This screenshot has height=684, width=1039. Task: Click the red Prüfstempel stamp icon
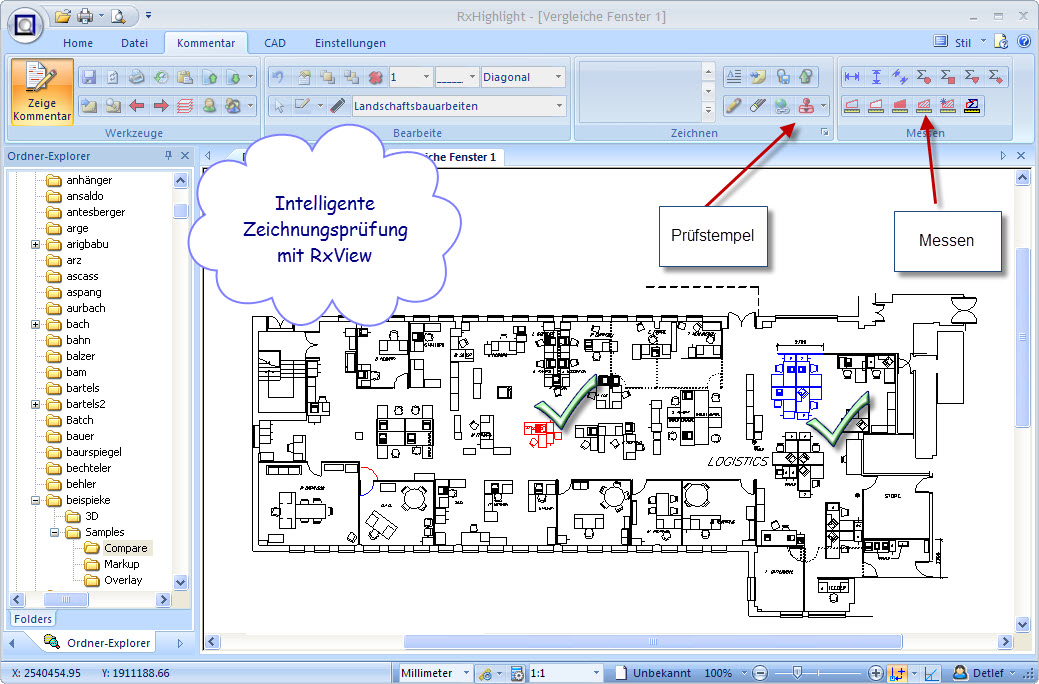(x=806, y=105)
